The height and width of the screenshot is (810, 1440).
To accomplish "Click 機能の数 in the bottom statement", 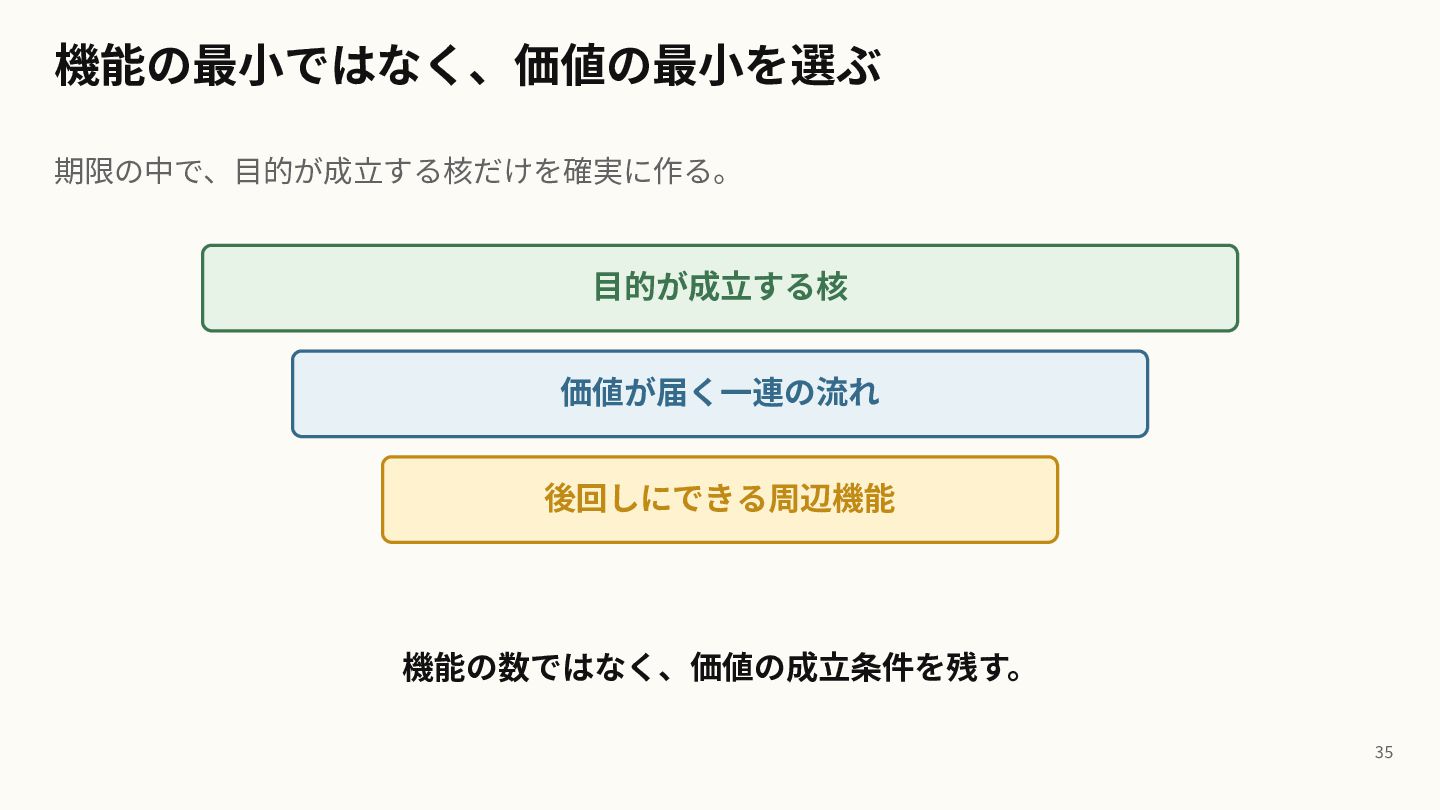I will click(x=466, y=667).
